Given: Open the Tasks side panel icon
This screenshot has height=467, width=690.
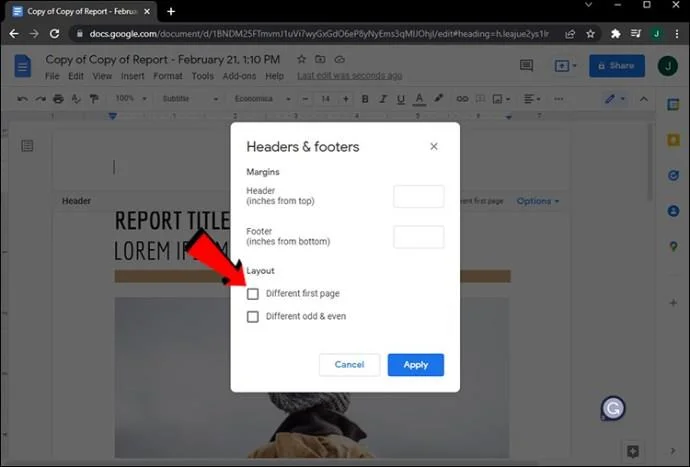Looking at the screenshot, I should point(673,176).
